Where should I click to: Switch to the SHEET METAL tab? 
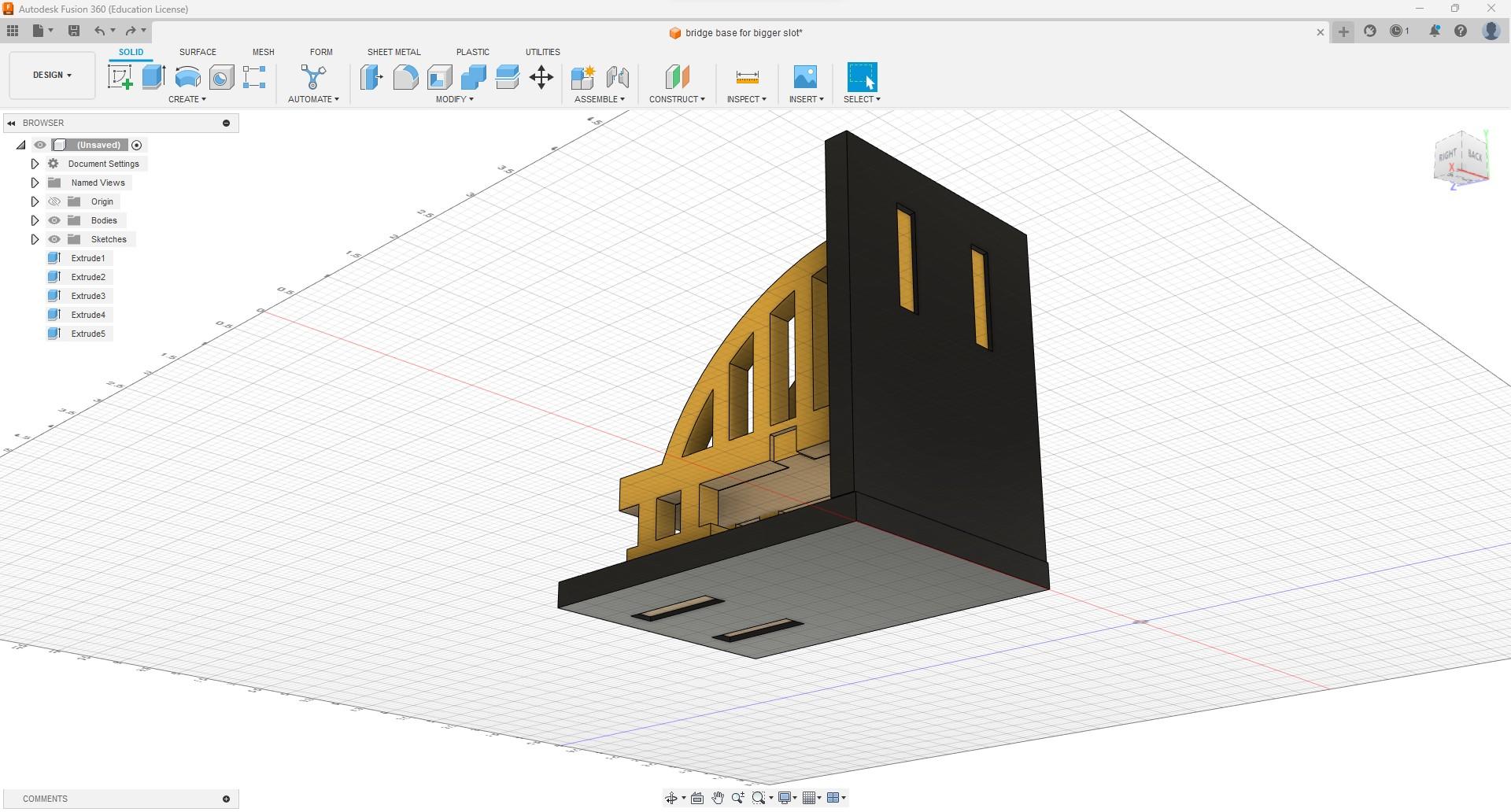[393, 52]
